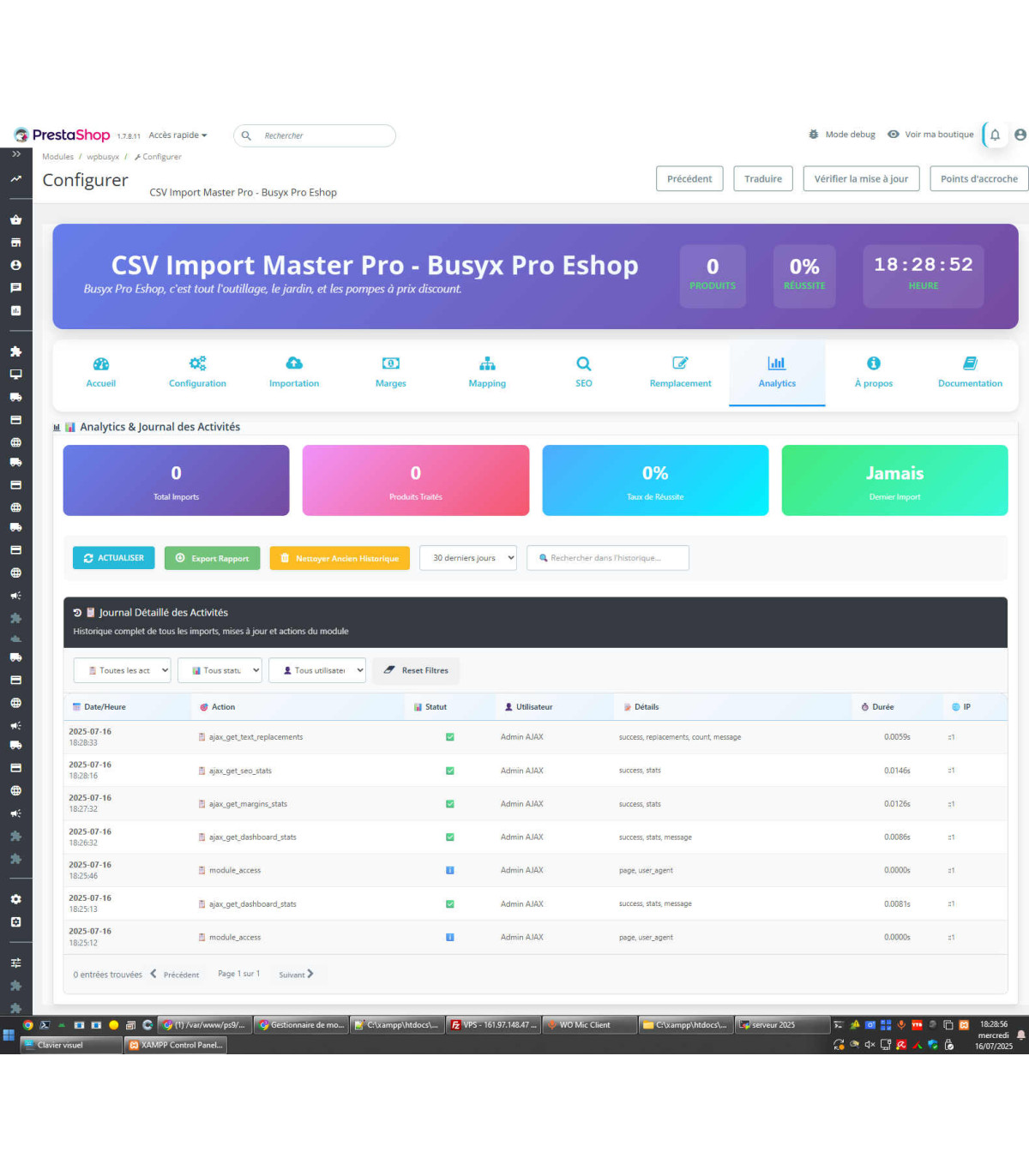
Task: Open the Tous utilisateurs filter dropdown
Action: [x=317, y=670]
